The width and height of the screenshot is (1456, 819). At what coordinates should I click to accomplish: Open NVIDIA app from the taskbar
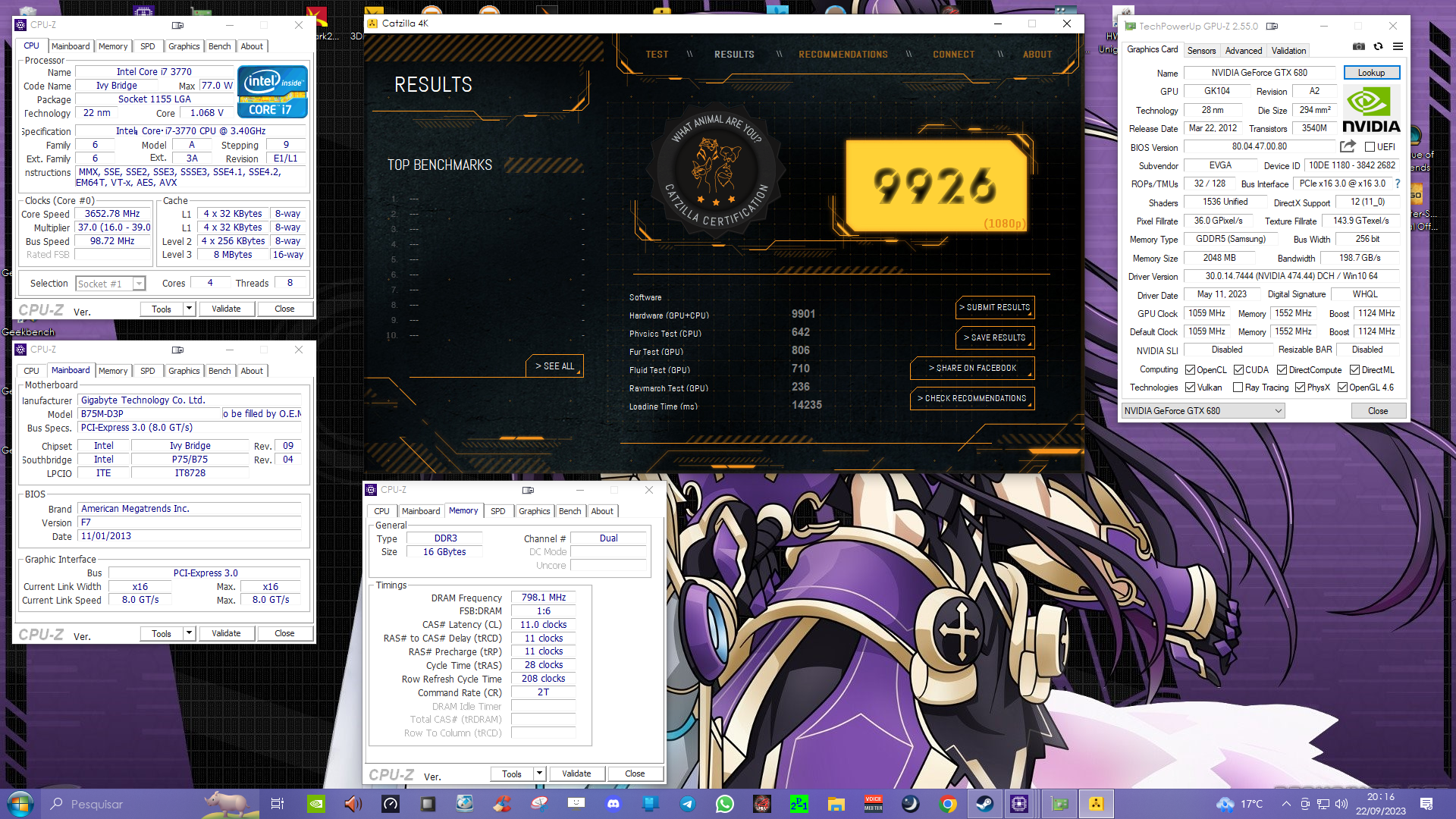coord(316,804)
